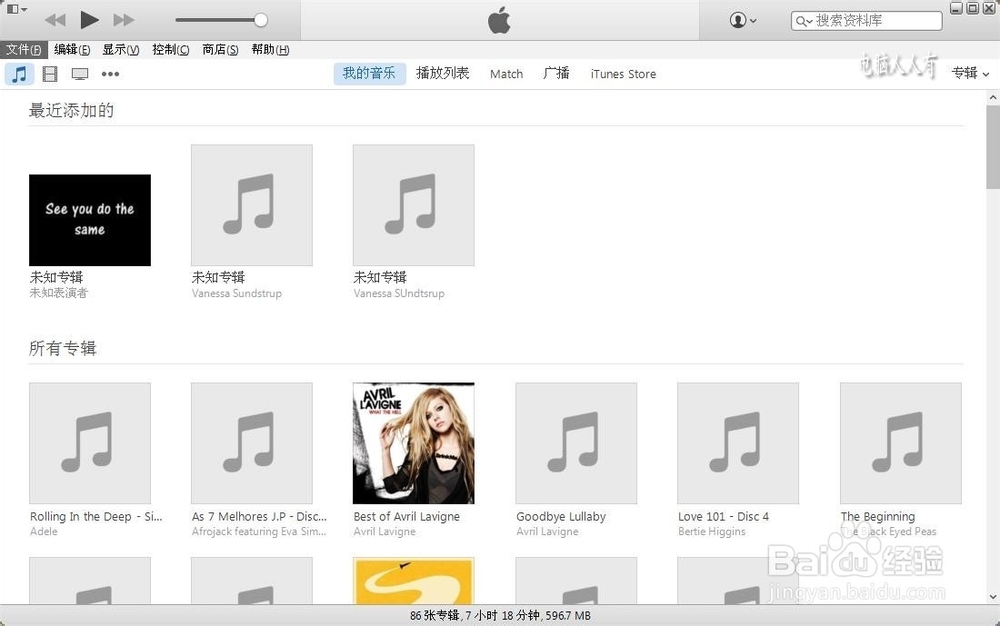Select the Music library icon
The height and width of the screenshot is (626, 1000).
pos(19,74)
